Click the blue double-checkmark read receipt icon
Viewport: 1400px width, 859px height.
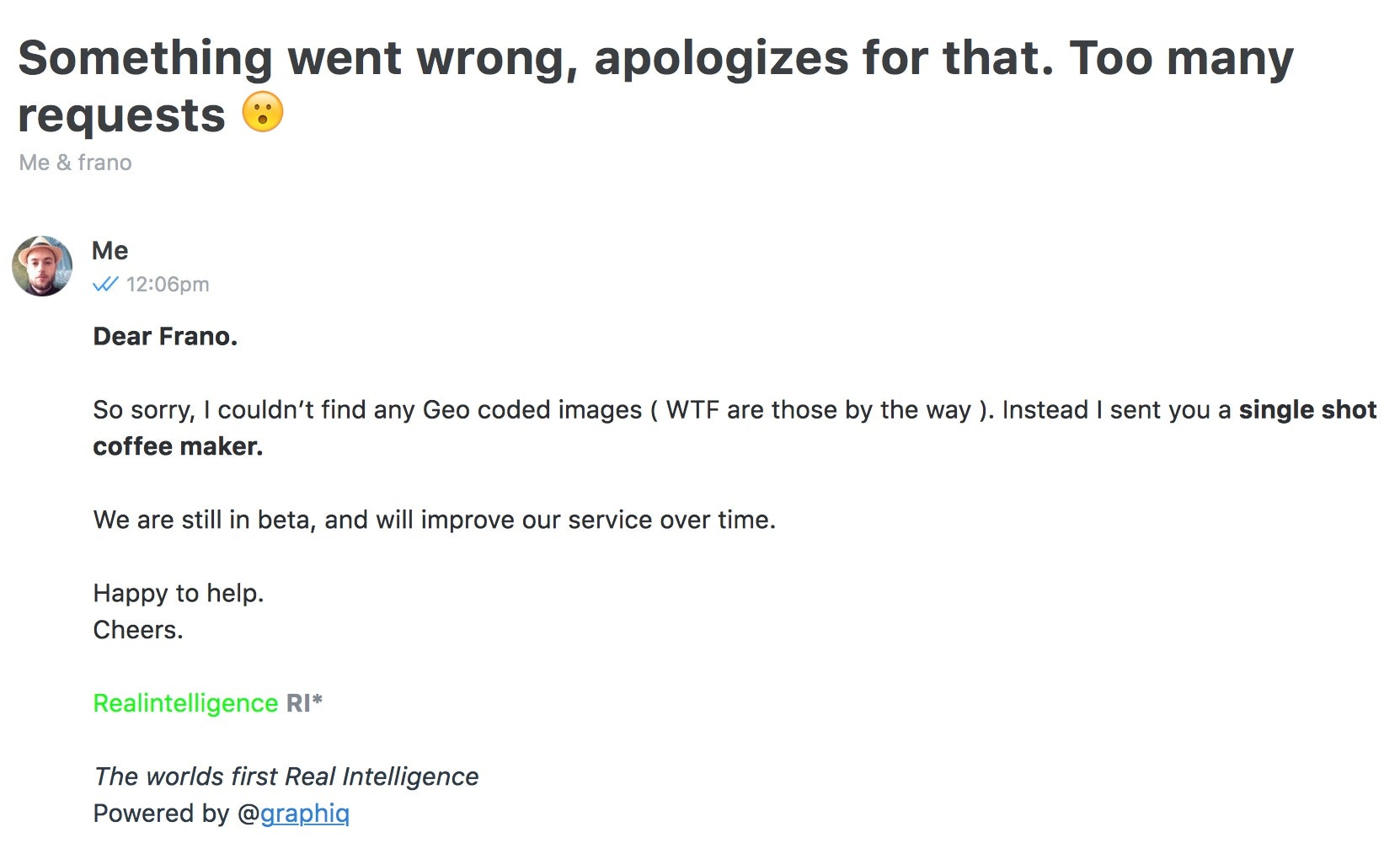pos(105,285)
